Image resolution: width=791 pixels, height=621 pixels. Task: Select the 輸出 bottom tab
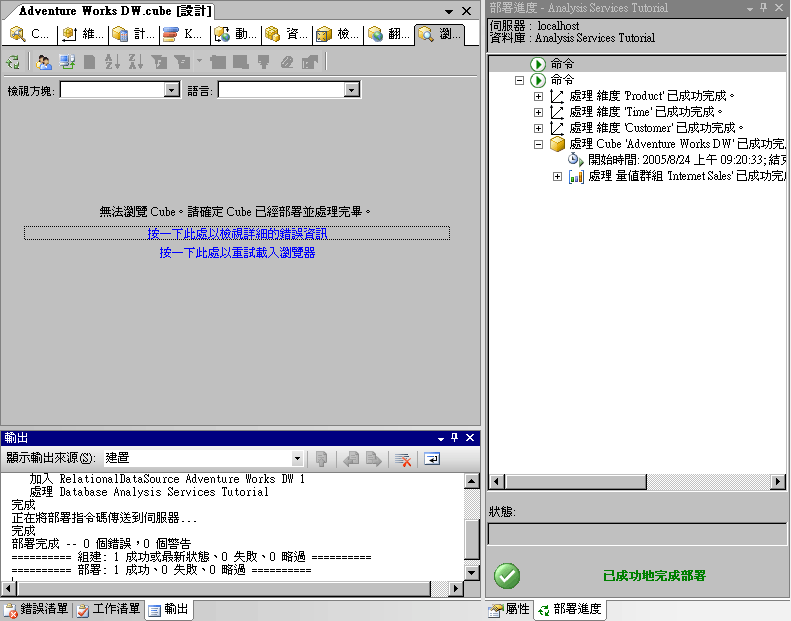pos(169,610)
